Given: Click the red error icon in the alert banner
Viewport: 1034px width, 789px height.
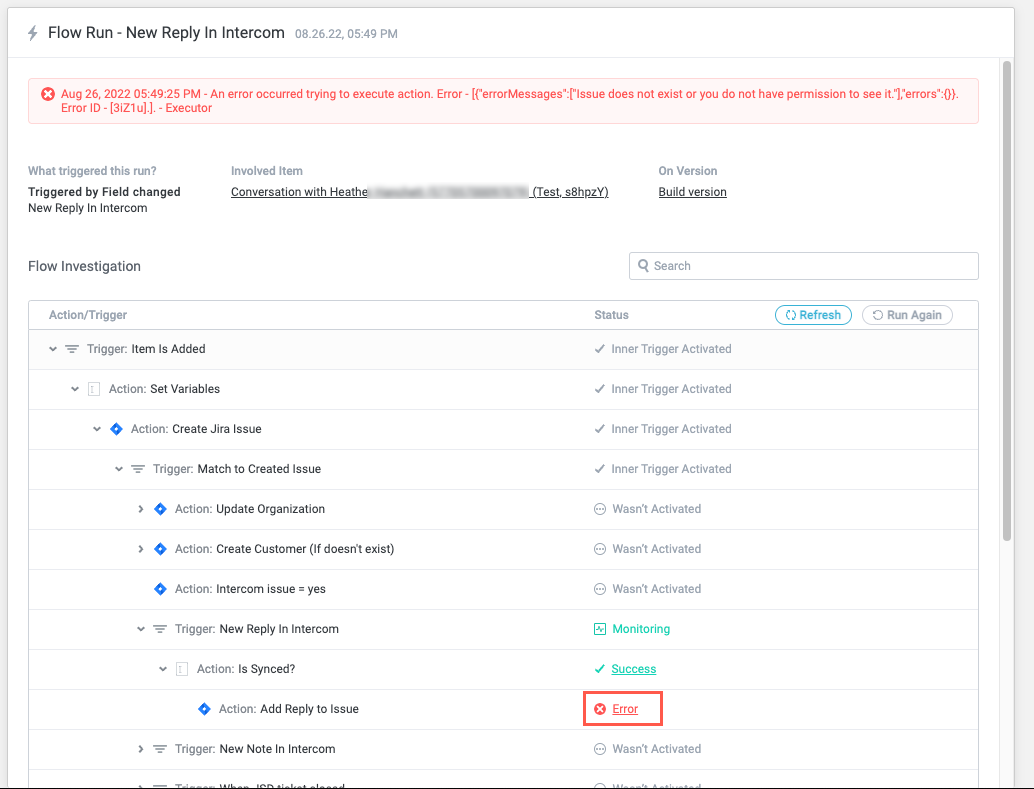Looking at the screenshot, I should tap(48, 94).
